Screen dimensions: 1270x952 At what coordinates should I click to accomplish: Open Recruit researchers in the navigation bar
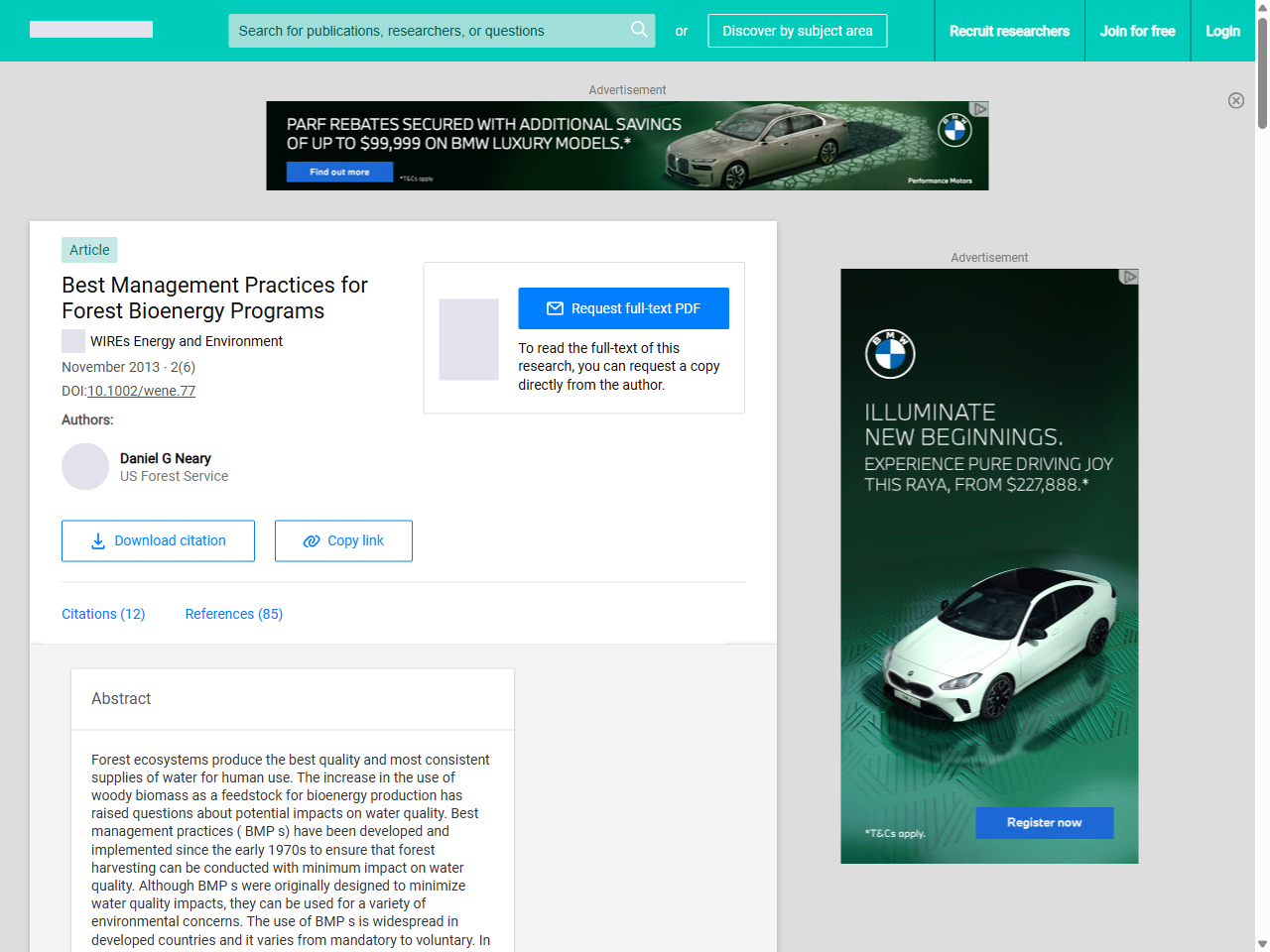(1009, 31)
